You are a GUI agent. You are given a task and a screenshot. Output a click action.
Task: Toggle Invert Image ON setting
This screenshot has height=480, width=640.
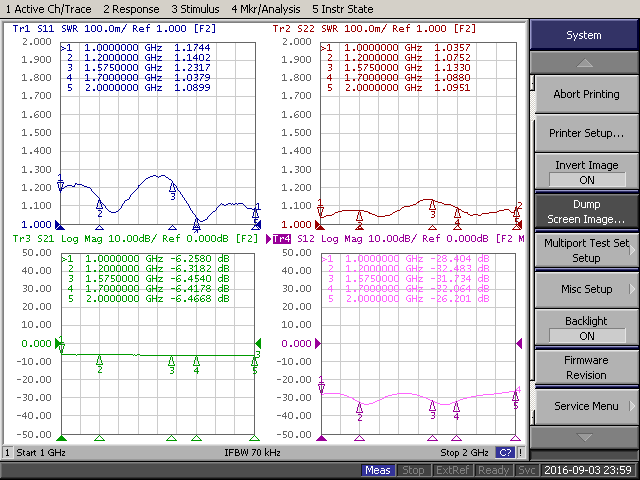point(586,172)
